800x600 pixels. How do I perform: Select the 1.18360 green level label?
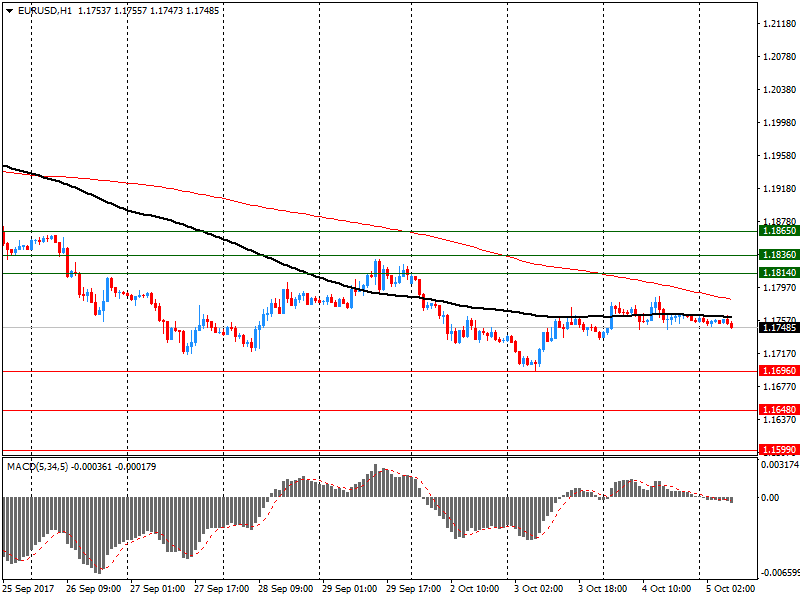[x=779, y=255]
